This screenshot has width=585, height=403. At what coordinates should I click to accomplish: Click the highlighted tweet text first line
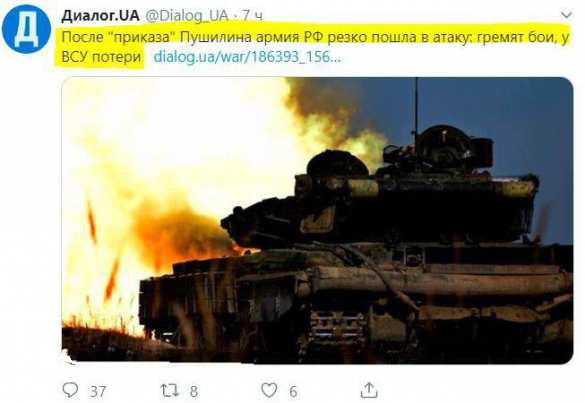pyautogui.click(x=315, y=37)
